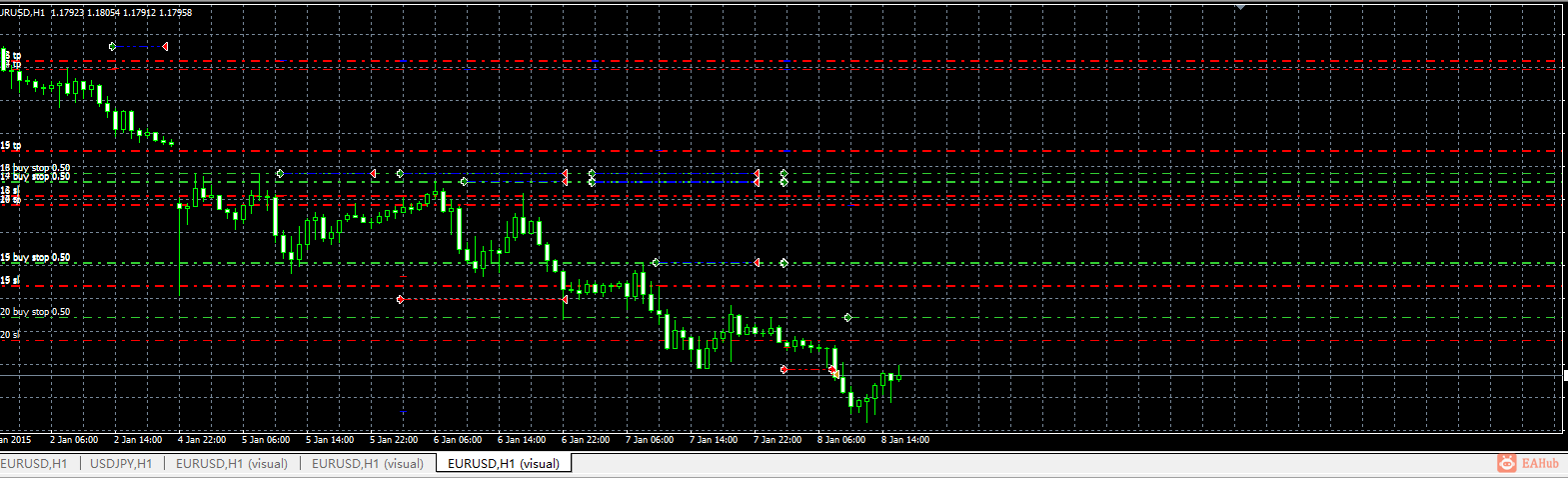Click the green trade arrow above 8 Jan 06:00

point(847,317)
